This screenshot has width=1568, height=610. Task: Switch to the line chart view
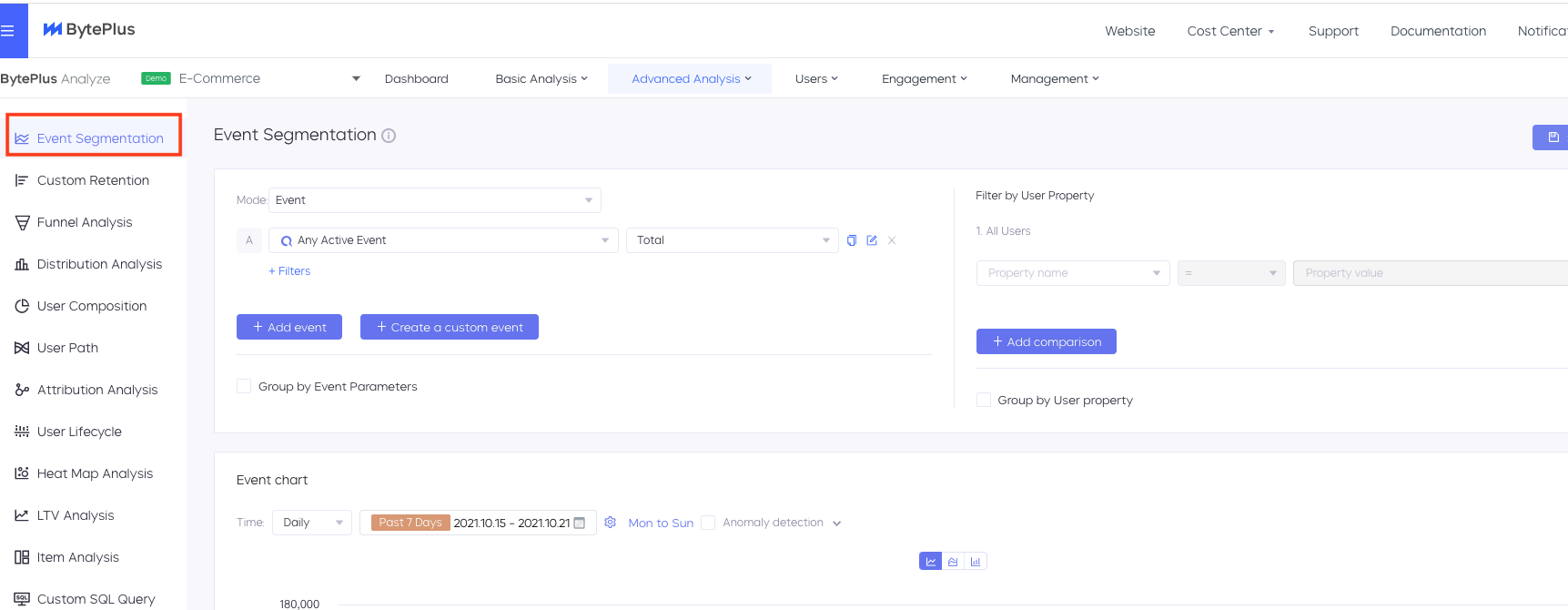tap(930, 562)
